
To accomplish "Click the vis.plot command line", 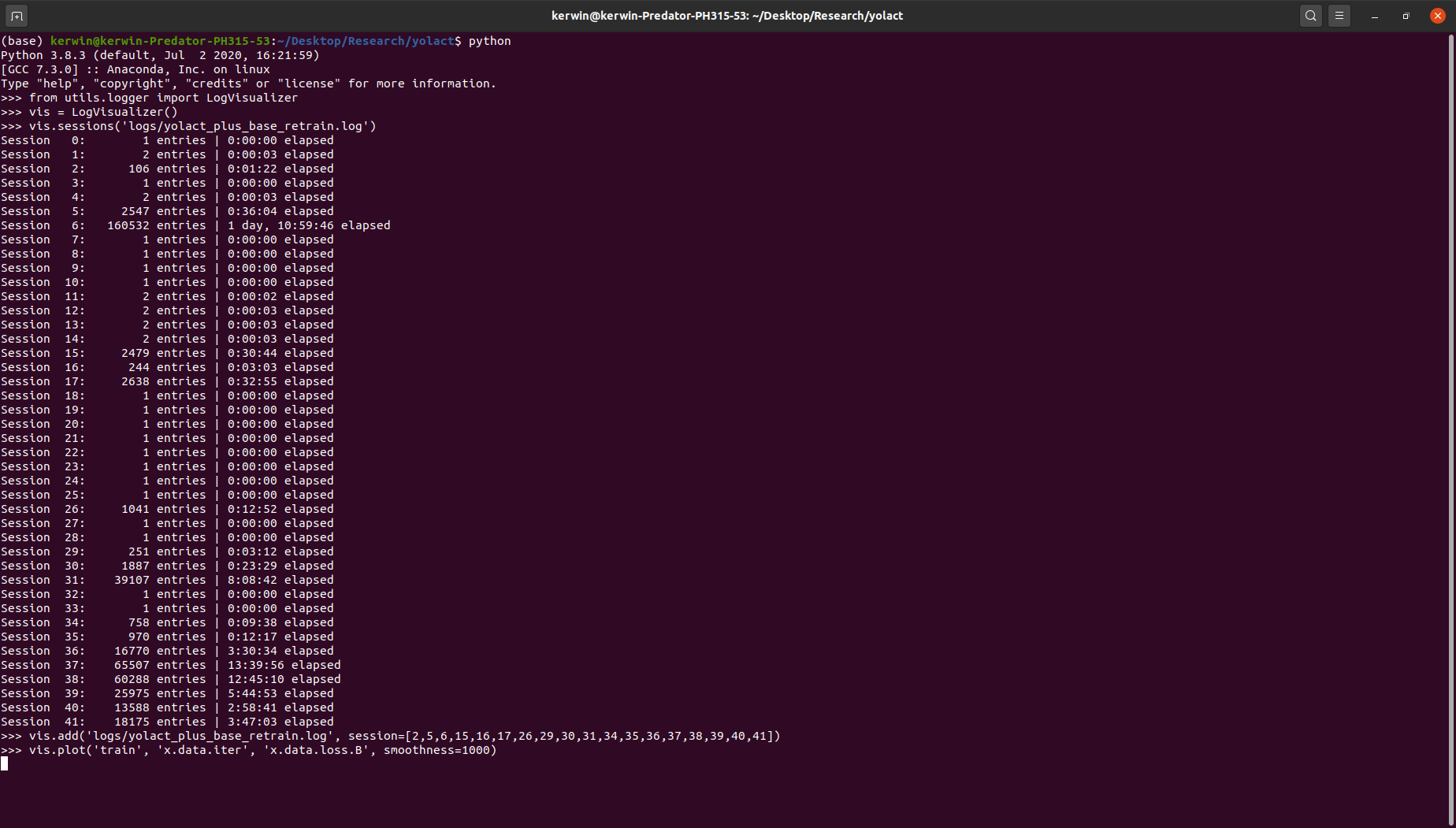I will point(250,750).
